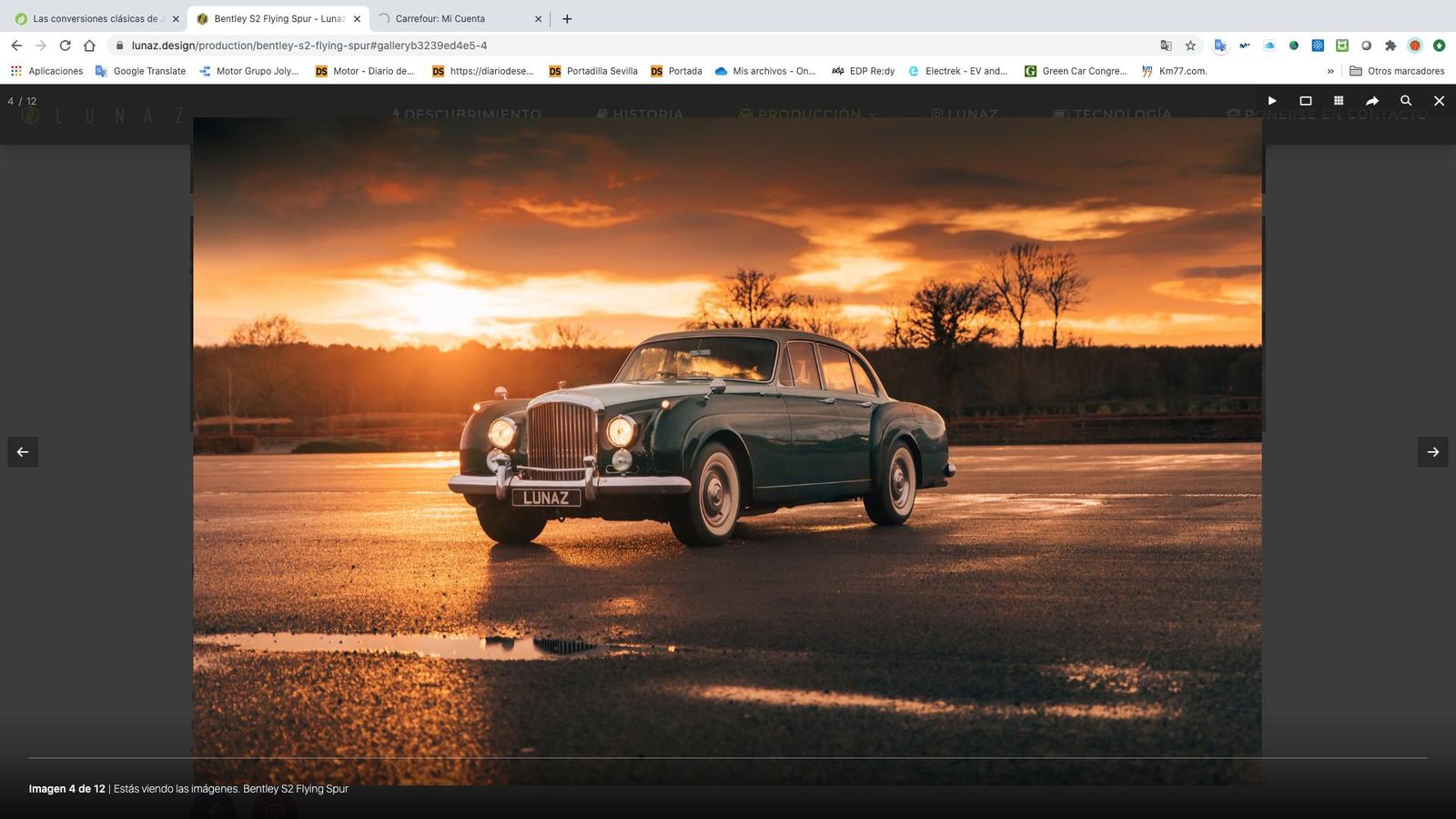This screenshot has height=819, width=1456.
Task: Enter fullscreen mode in the image viewer
Action: pos(1306,101)
